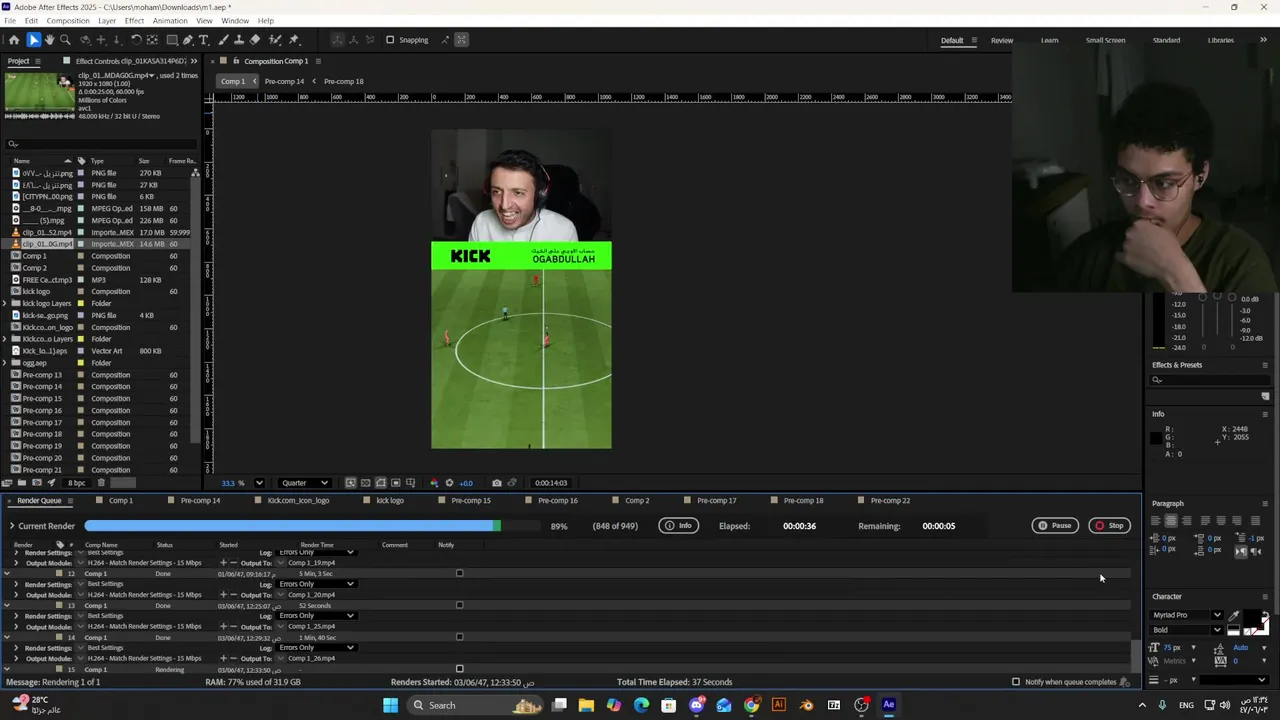Select the Hand tool
The image size is (1280, 720).
(x=49, y=40)
